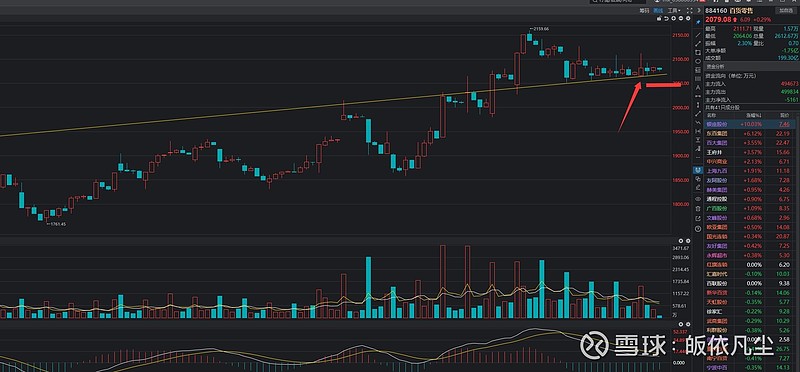800x372 pixels.
Task: Click the magnet snap tool icon
Action: (x=698, y=170)
